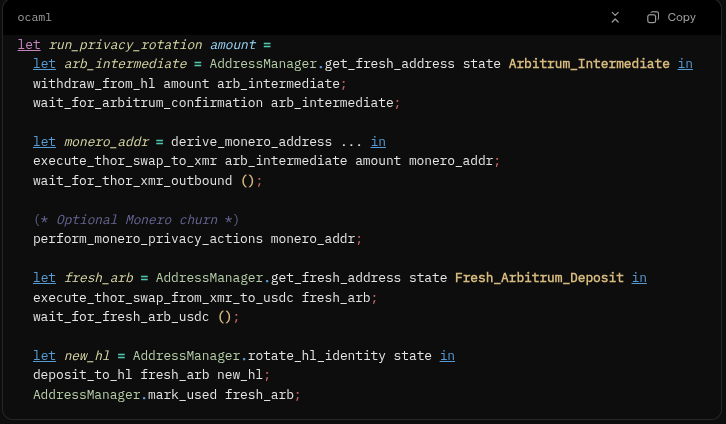This screenshot has height=424, width=726.
Task: Click the Optional Monero churn comment
Action: [137, 219]
